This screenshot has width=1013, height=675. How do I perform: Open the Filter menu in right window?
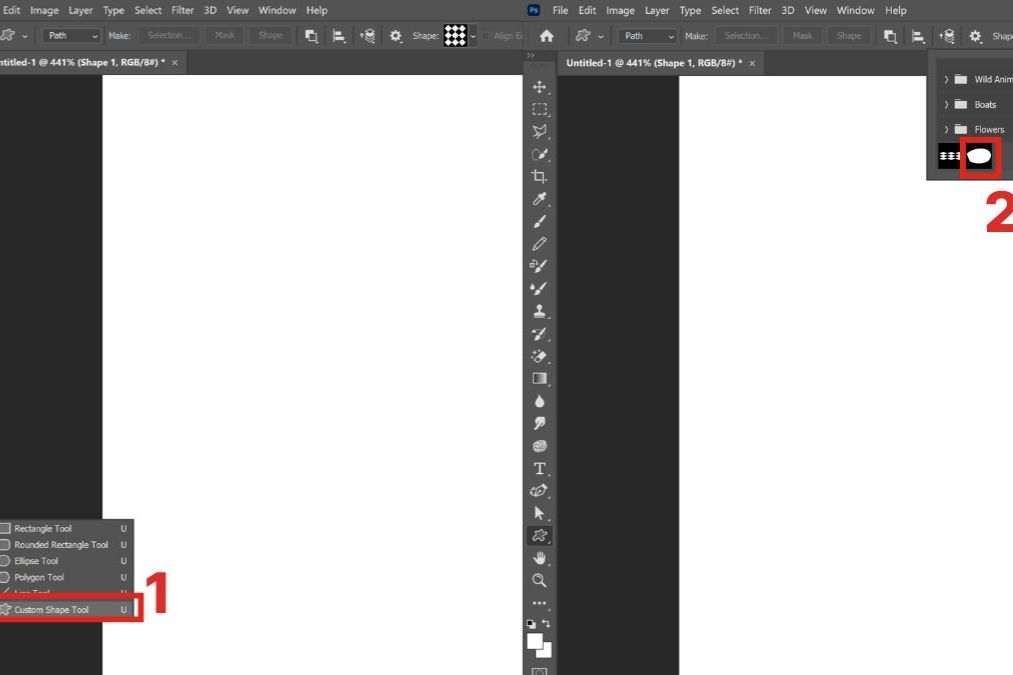760,10
